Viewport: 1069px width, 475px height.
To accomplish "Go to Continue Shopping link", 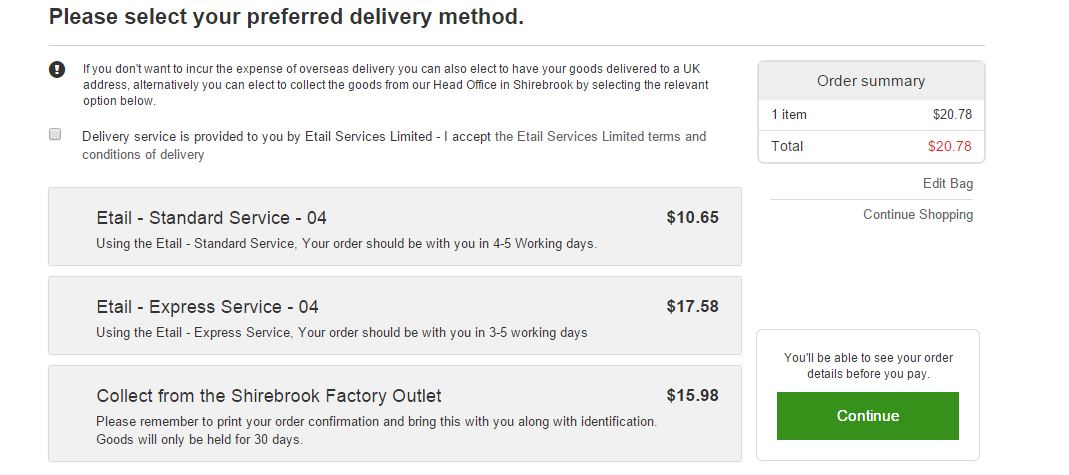I will coord(918,215).
